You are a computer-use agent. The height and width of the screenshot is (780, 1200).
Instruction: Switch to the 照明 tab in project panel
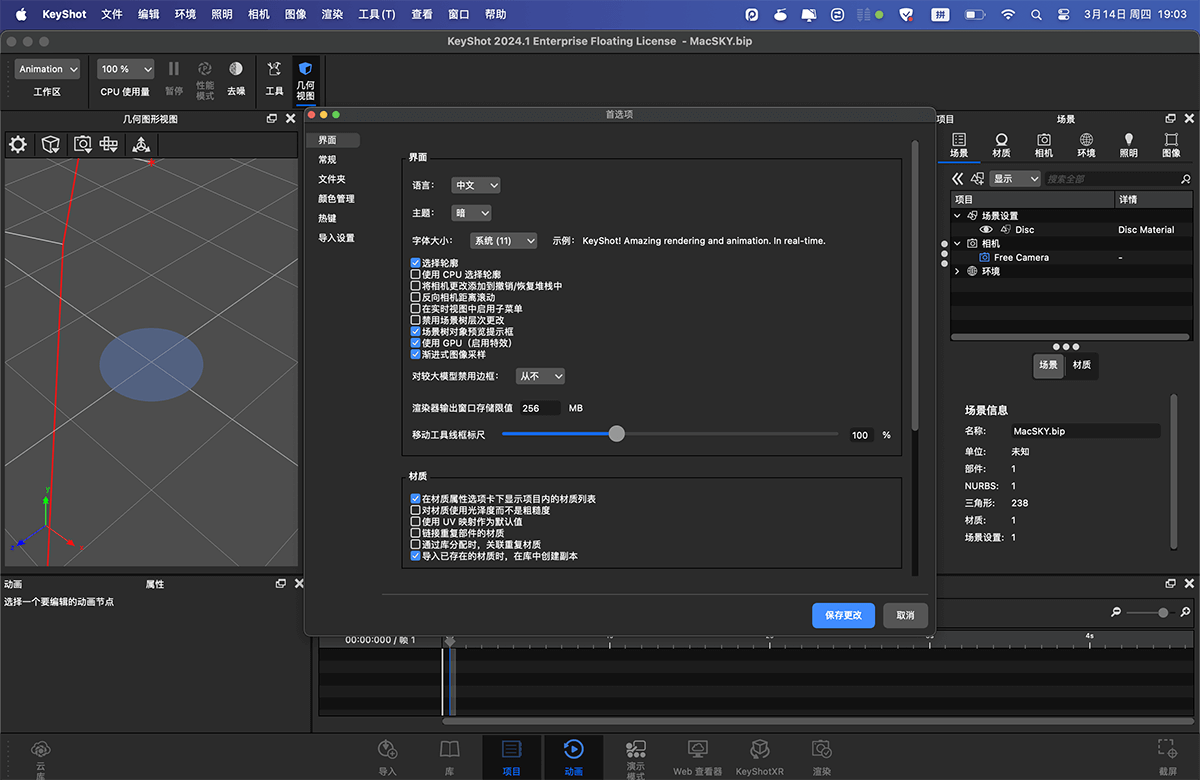[1128, 145]
